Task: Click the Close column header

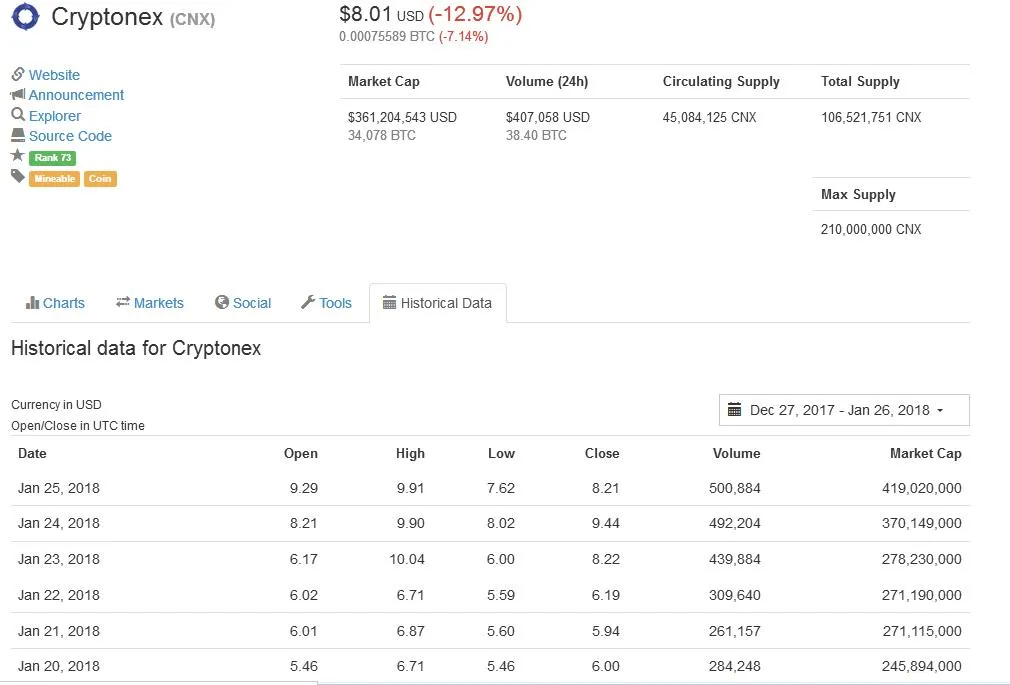Action: click(x=602, y=454)
